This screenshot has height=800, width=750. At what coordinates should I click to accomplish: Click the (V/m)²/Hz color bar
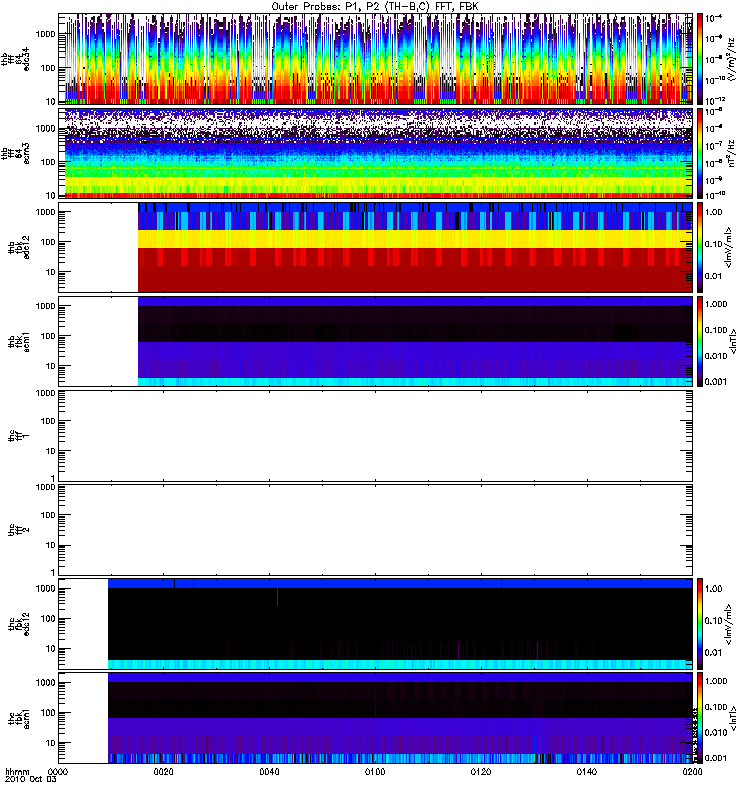pyautogui.click(x=700, y=59)
